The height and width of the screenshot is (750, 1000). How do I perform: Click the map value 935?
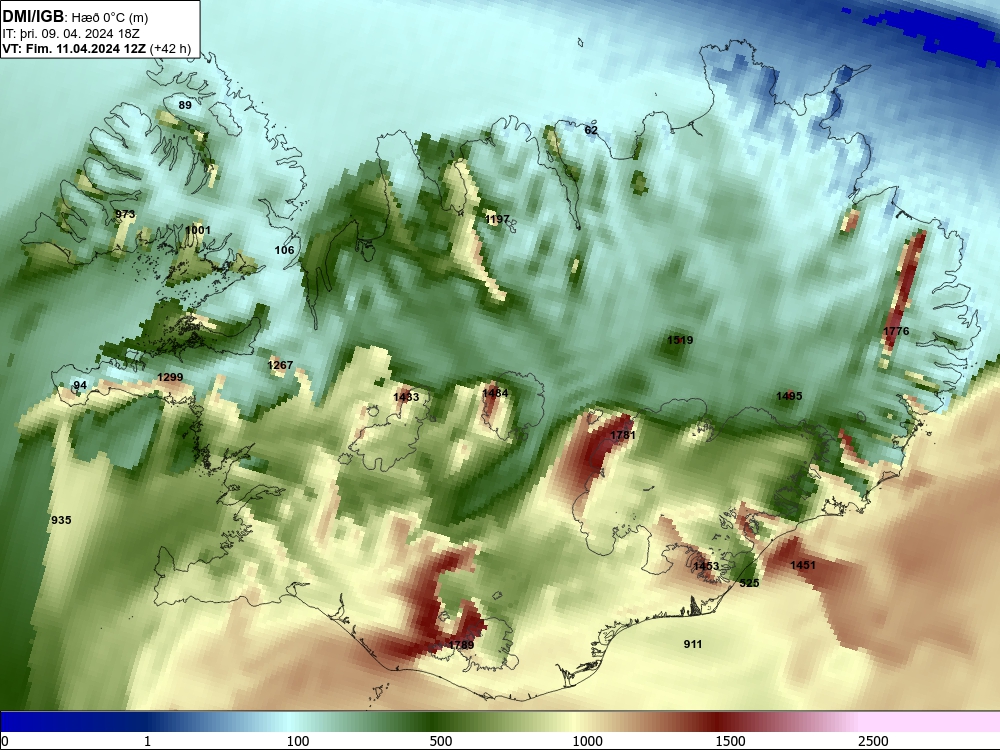tap(61, 520)
